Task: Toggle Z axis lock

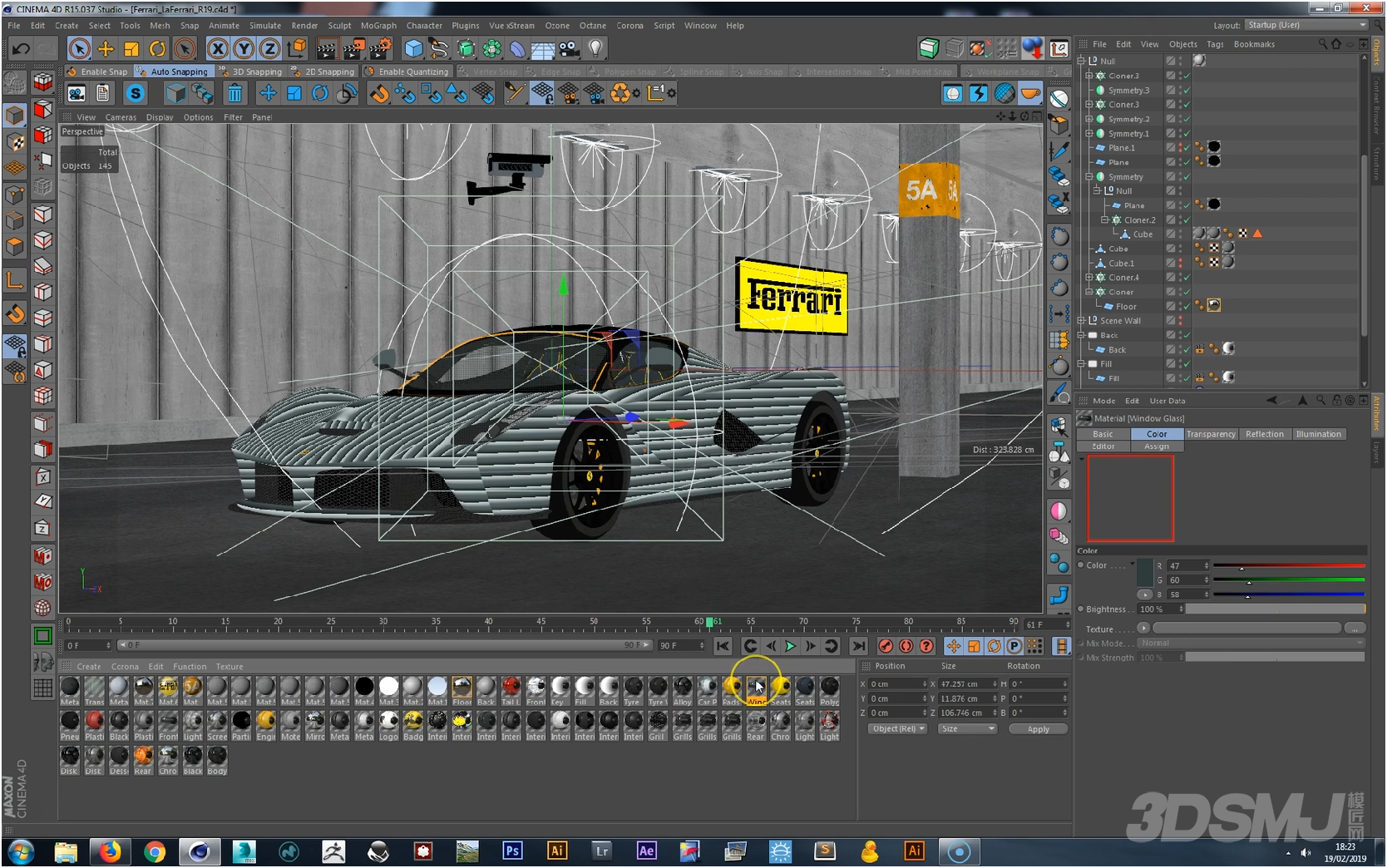Action: tap(269, 49)
